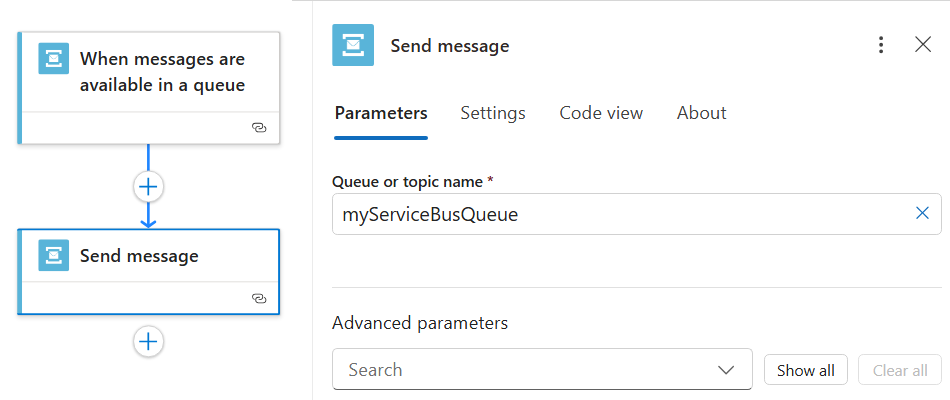This screenshot has height=400, width=950.
Task: Click the Queue or topic name field
Action: click(x=620, y=214)
